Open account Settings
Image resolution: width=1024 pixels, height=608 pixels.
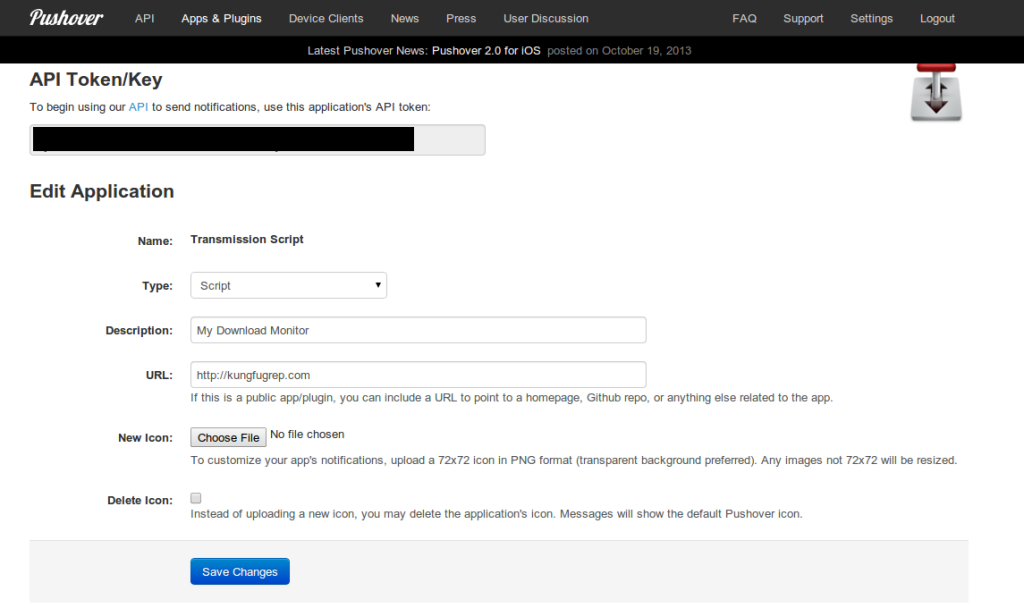(871, 18)
